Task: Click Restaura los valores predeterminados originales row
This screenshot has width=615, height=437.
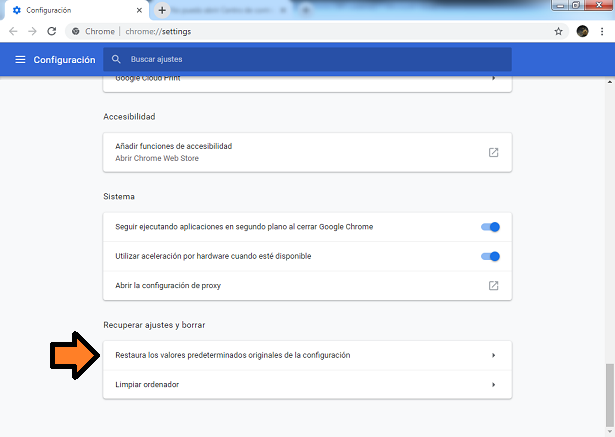Action: (307, 355)
